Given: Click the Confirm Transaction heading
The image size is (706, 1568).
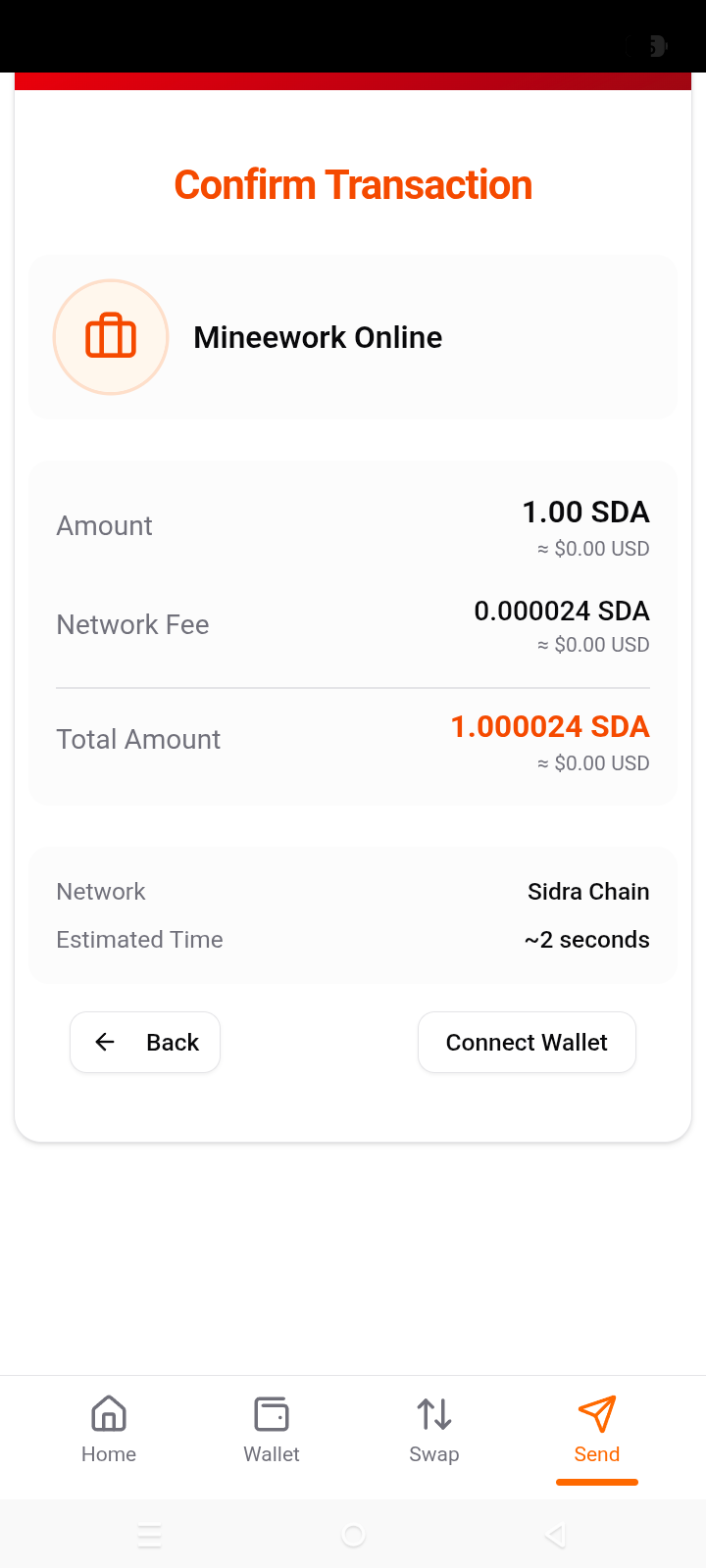Looking at the screenshot, I should pos(353,184).
